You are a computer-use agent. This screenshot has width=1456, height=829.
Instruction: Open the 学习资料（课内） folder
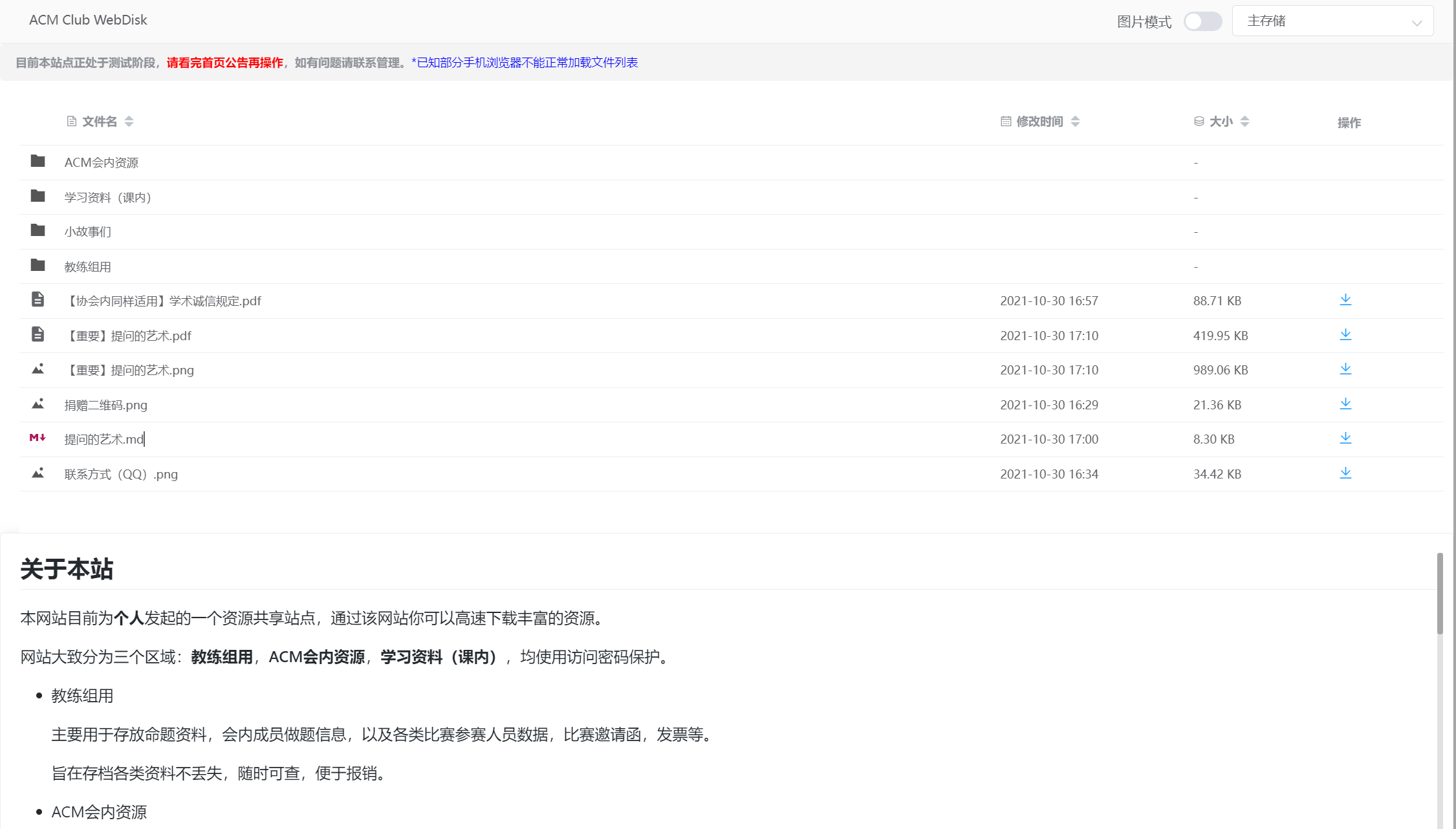(x=107, y=197)
